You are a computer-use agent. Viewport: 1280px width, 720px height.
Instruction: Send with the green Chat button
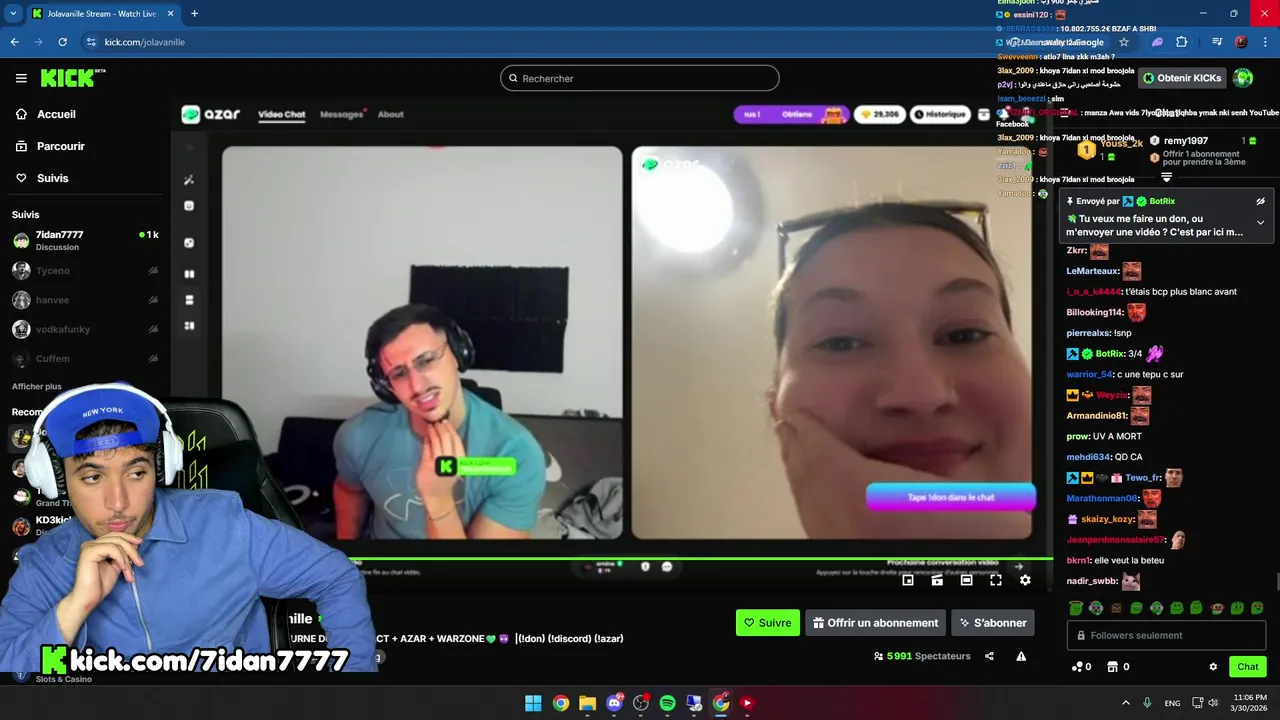pos(1248,667)
